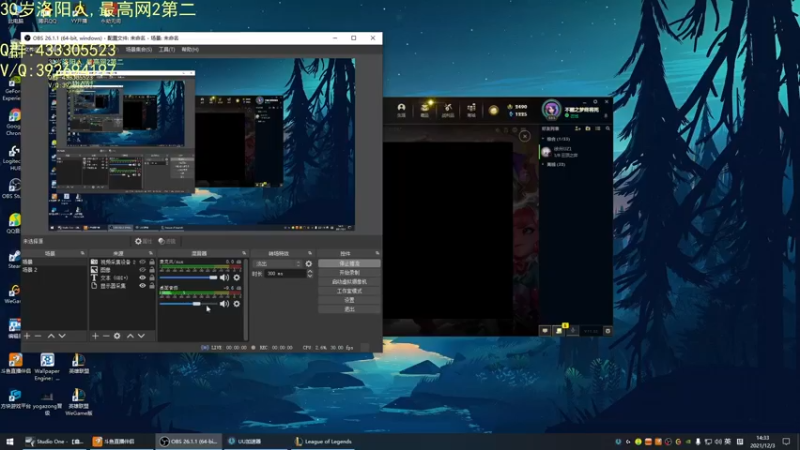Open the microphone/Aux audio settings gear
The image size is (800, 450).
pos(237,278)
